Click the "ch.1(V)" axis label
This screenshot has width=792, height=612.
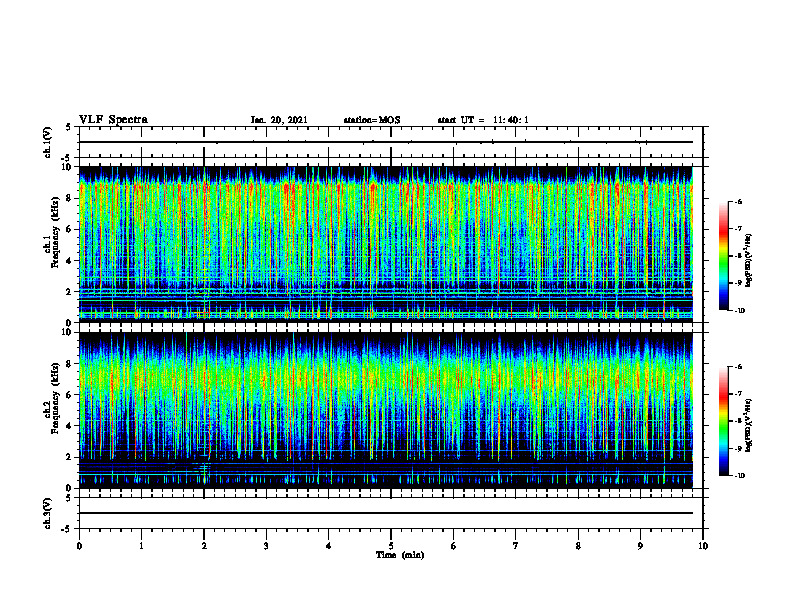pyautogui.click(x=48, y=142)
